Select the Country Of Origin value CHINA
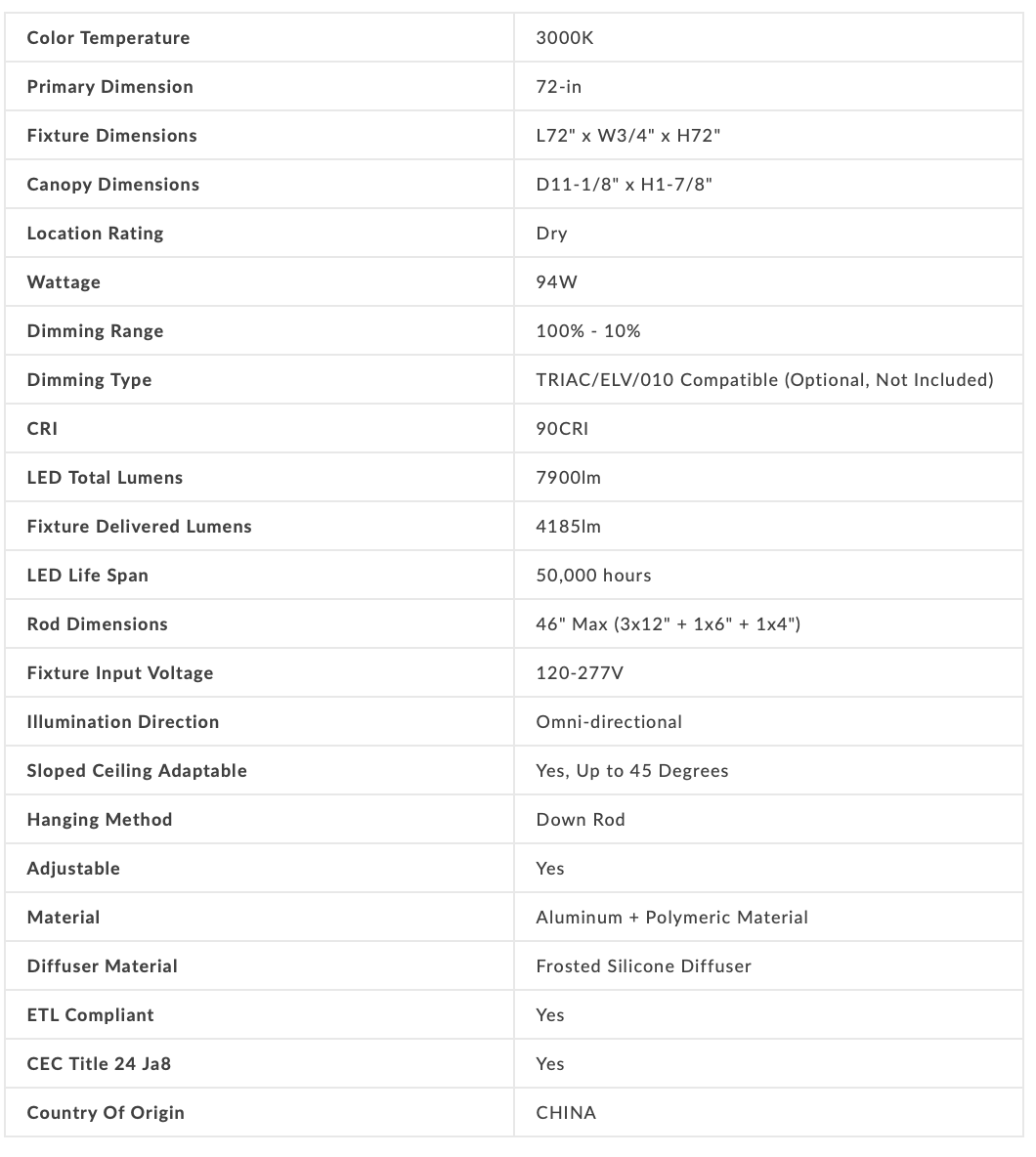Image resolution: width=1036 pixels, height=1157 pixels. 566,1113
